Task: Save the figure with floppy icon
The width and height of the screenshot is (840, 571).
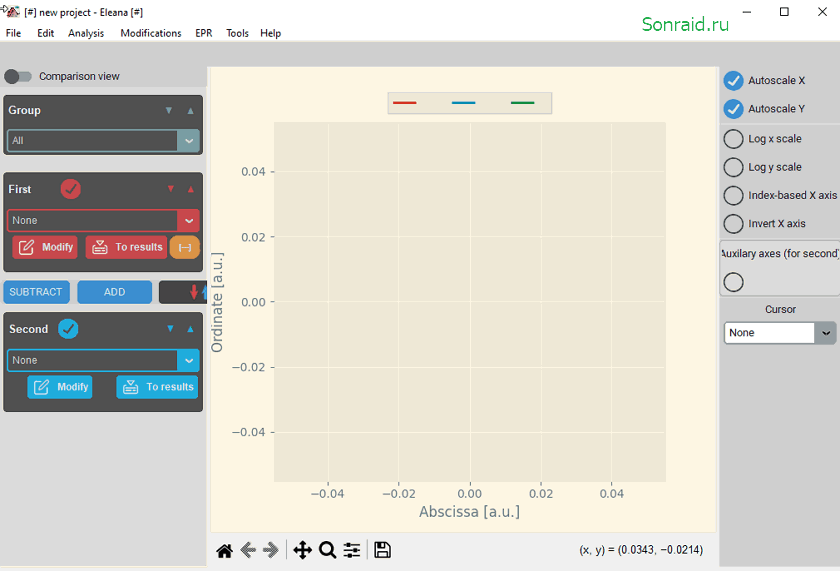Action: [x=382, y=550]
